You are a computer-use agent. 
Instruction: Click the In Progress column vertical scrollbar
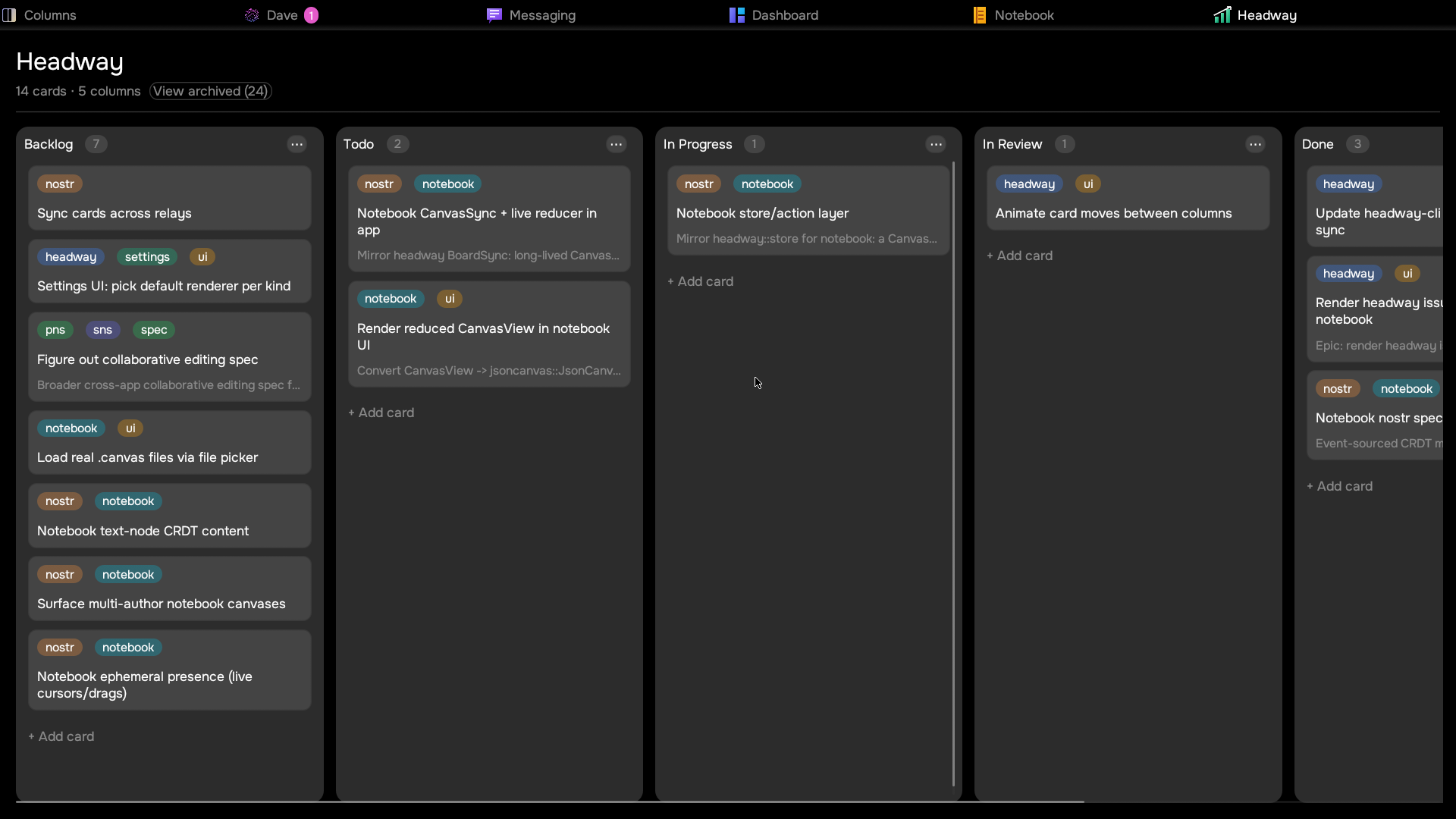[x=953, y=474]
